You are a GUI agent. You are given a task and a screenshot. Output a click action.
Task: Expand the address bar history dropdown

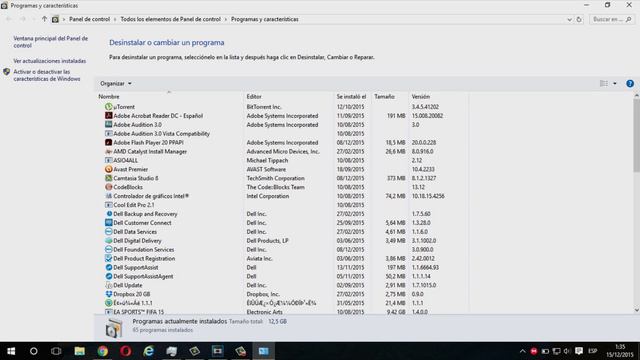(x=569, y=19)
